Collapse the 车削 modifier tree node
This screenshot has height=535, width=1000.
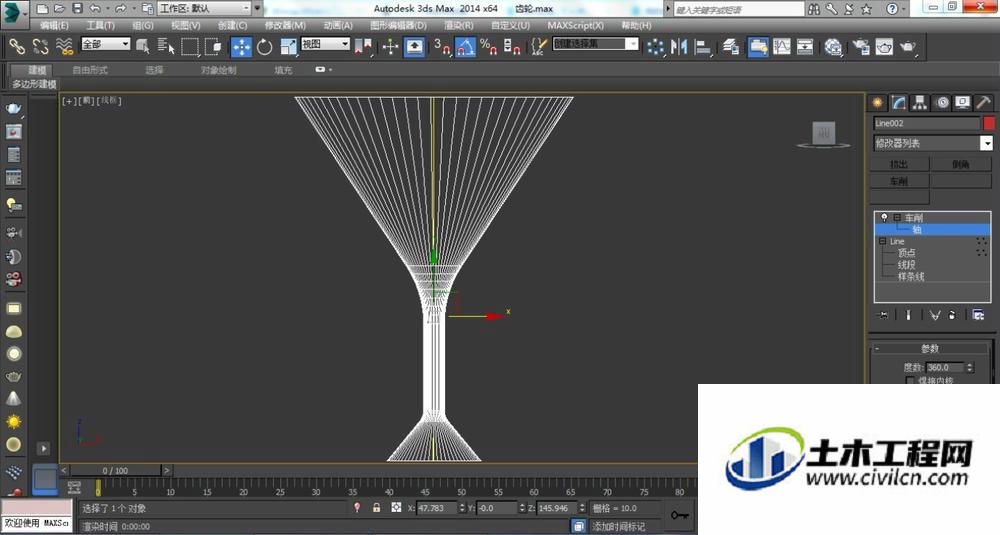[x=897, y=217]
